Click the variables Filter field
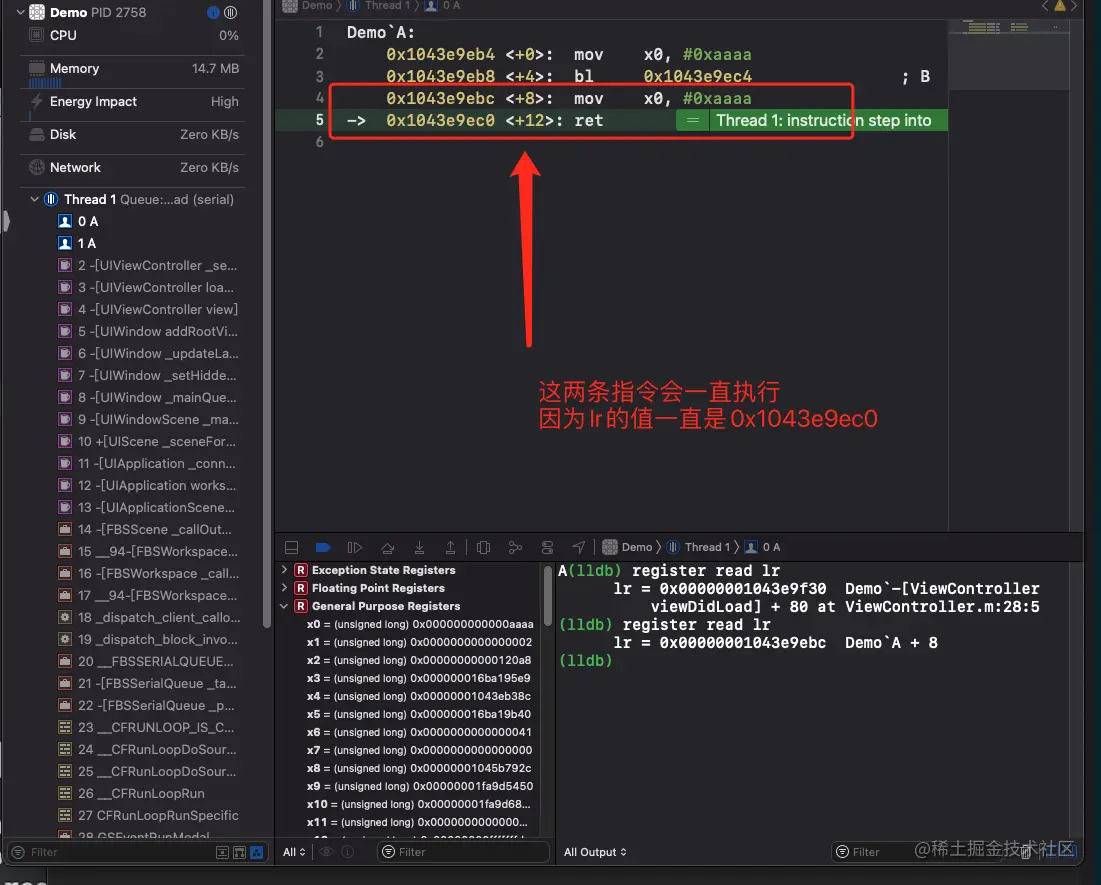1101x885 pixels. 463,852
